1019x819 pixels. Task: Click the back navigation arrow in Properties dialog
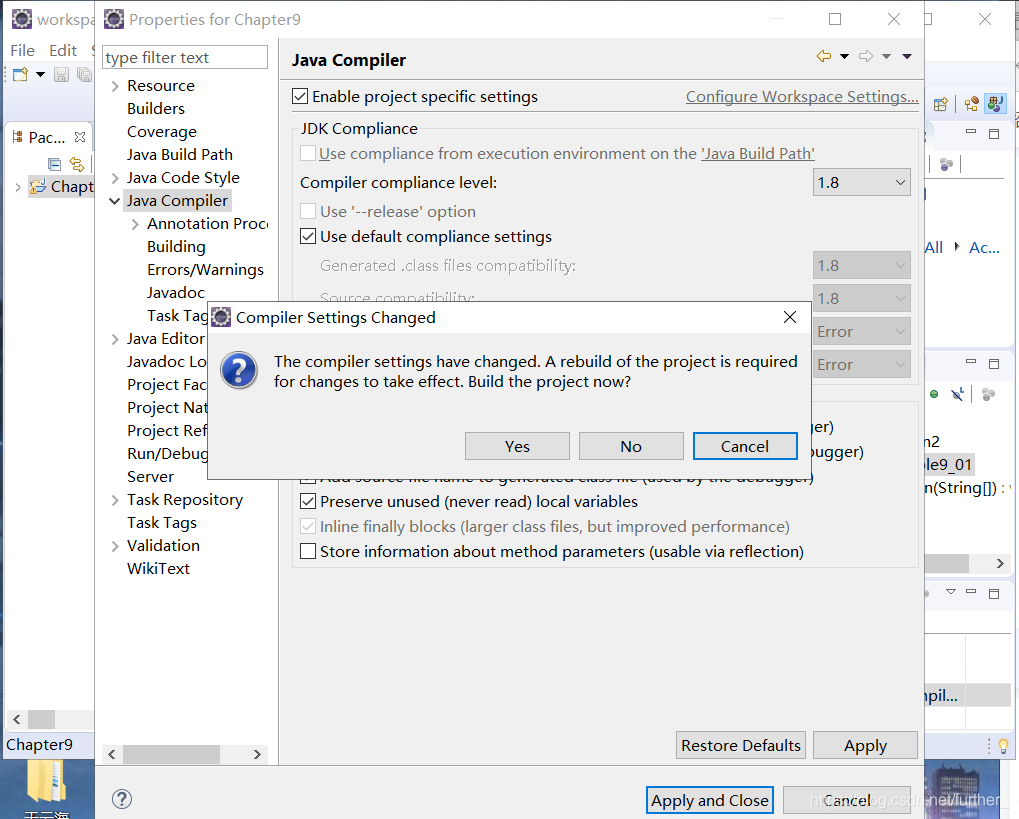tap(823, 55)
